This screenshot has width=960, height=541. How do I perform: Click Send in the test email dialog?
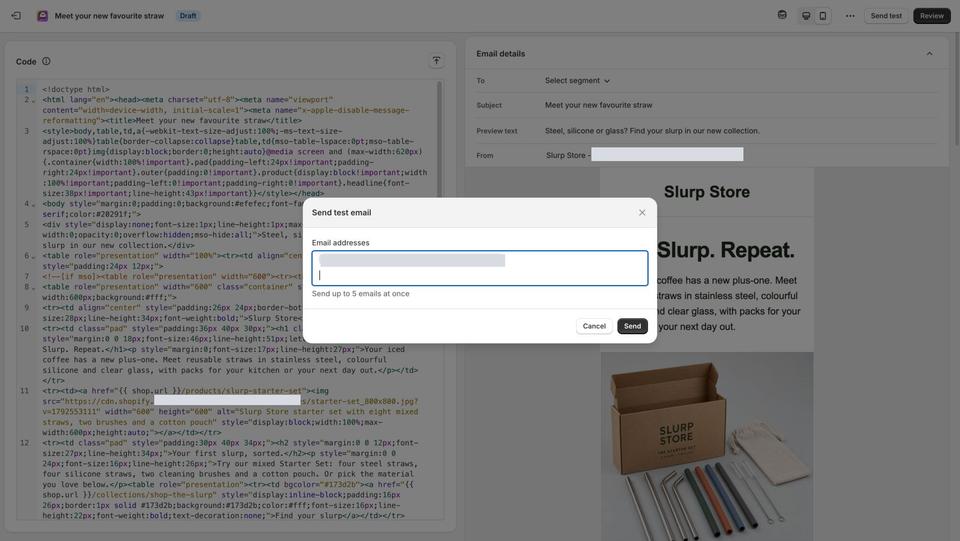pyautogui.click(x=632, y=326)
